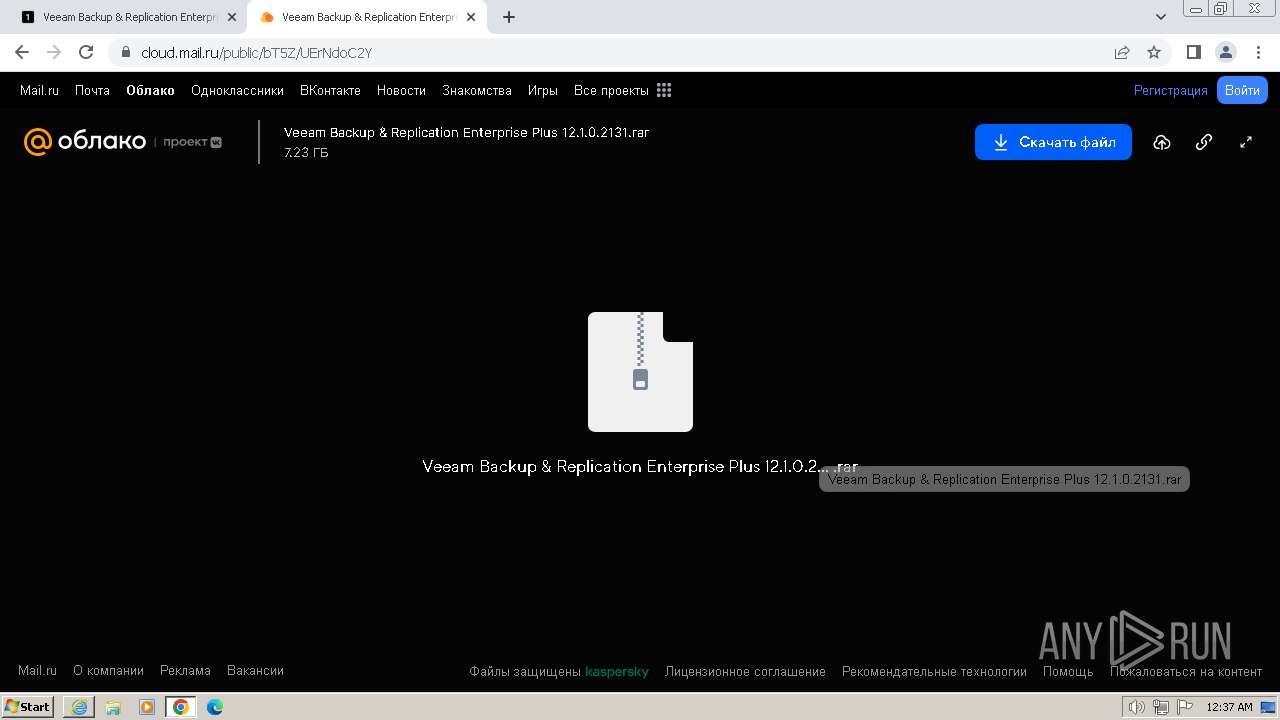
Task: Click the Chrome taskbar icon
Action: (x=181, y=707)
